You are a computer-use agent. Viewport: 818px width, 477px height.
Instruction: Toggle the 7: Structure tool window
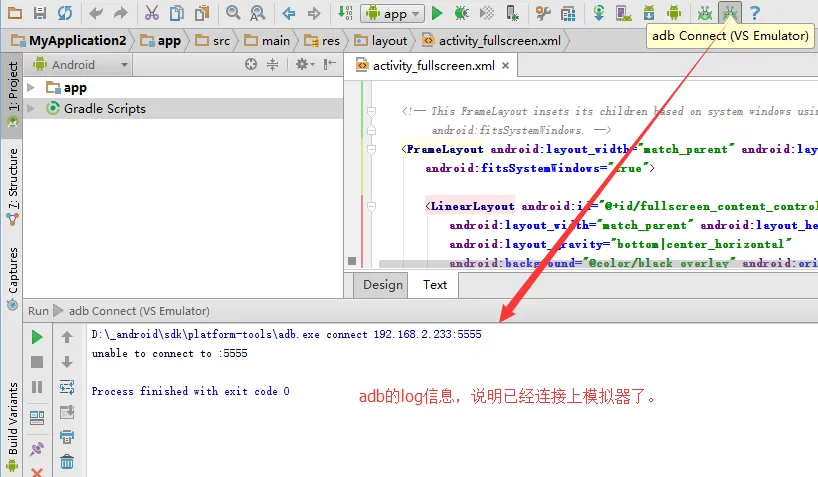click(x=13, y=186)
